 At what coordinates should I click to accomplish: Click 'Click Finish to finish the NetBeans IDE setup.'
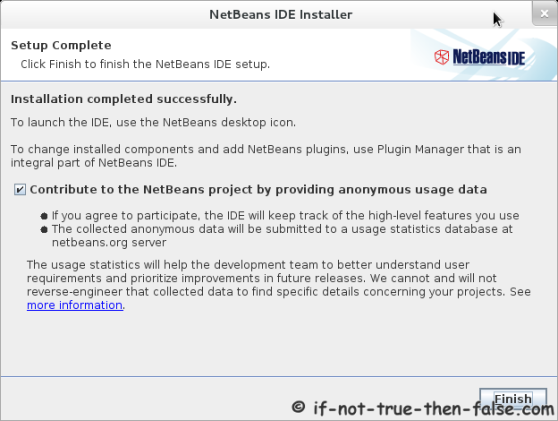coord(145,64)
